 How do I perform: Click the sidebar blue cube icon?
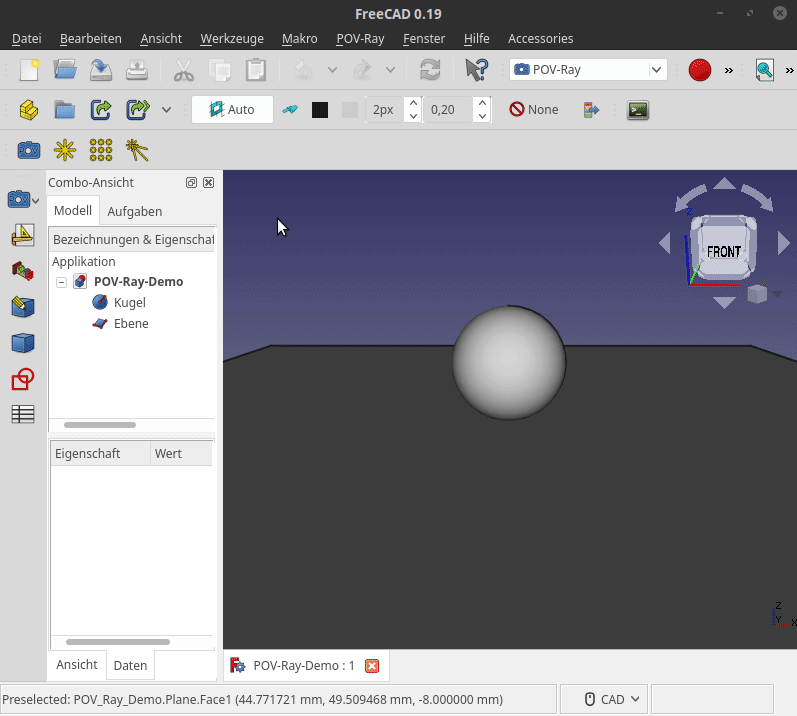click(x=23, y=343)
